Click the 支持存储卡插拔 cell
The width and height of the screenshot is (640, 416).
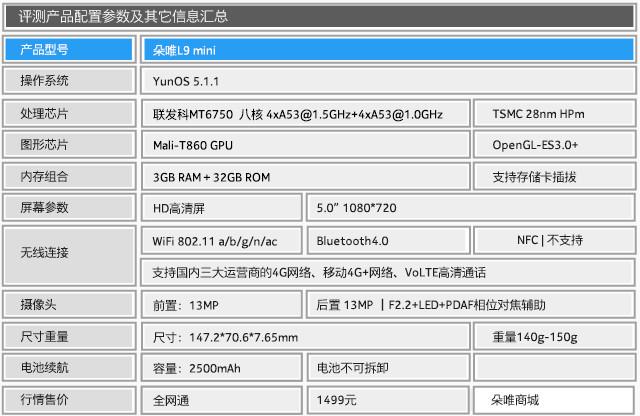click(x=554, y=177)
